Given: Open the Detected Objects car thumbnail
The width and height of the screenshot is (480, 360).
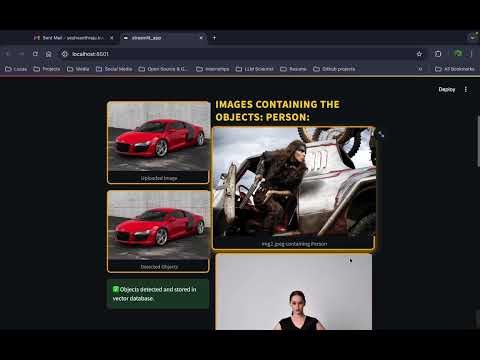Looking at the screenshot, I should tap(159, 225).
